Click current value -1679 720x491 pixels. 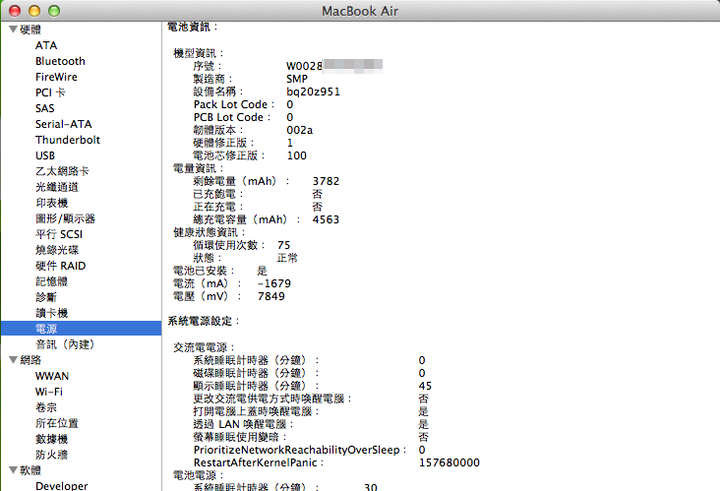click(x=274, y=283)
